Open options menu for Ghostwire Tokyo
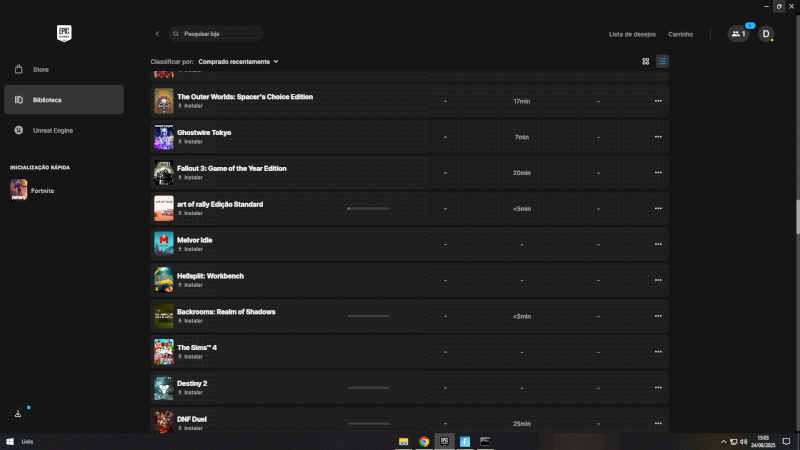The width and height of the screenshot is (800, 450). [x=657, y=137]
